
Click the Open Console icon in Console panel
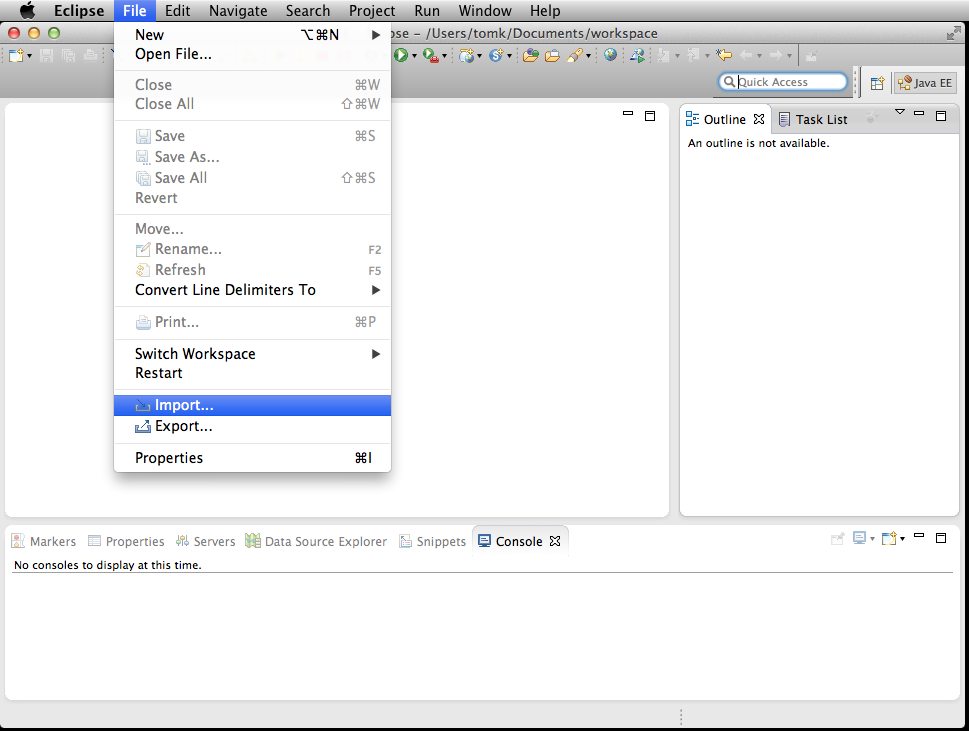coord(889,539)
